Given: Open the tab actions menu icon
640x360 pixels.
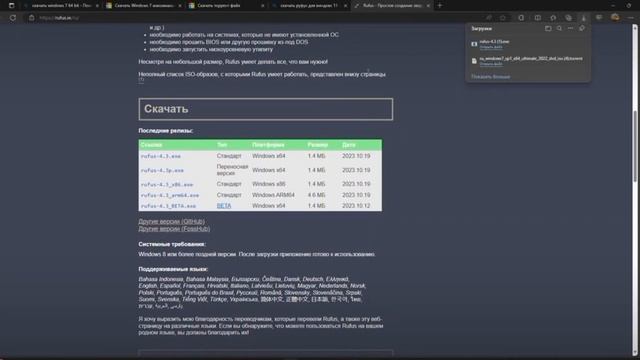Looking at the screenshot, I should pos(11,6).
